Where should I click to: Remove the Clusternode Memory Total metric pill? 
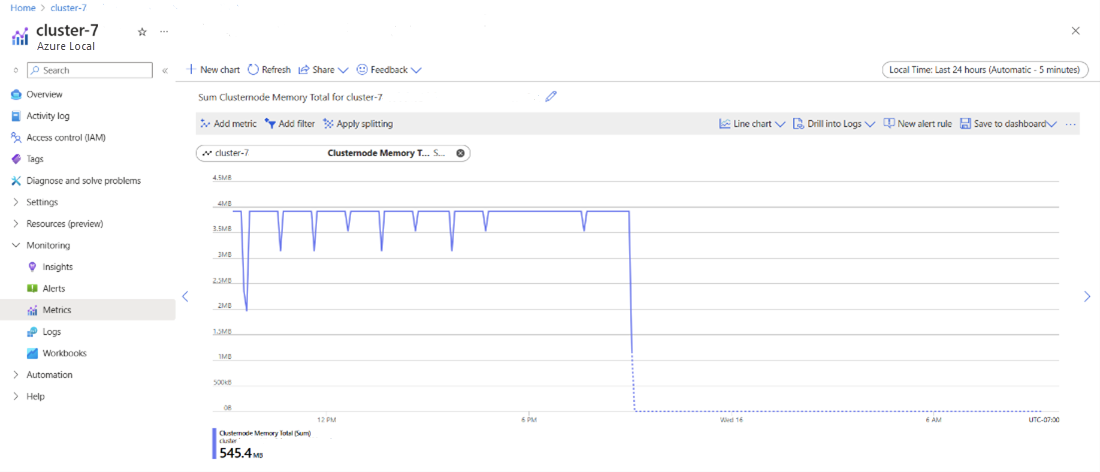[x=460, y=153]
